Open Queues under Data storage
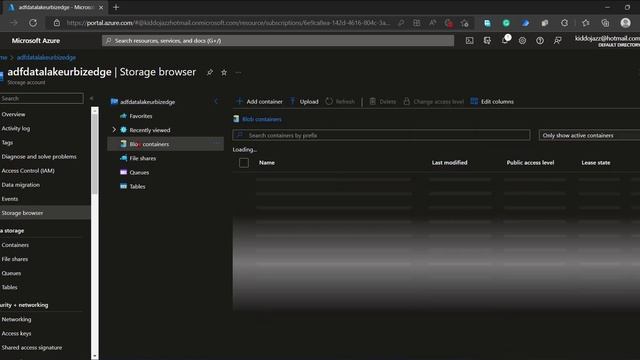This screenshot has width=640, height=360. [x=11, y=273]
